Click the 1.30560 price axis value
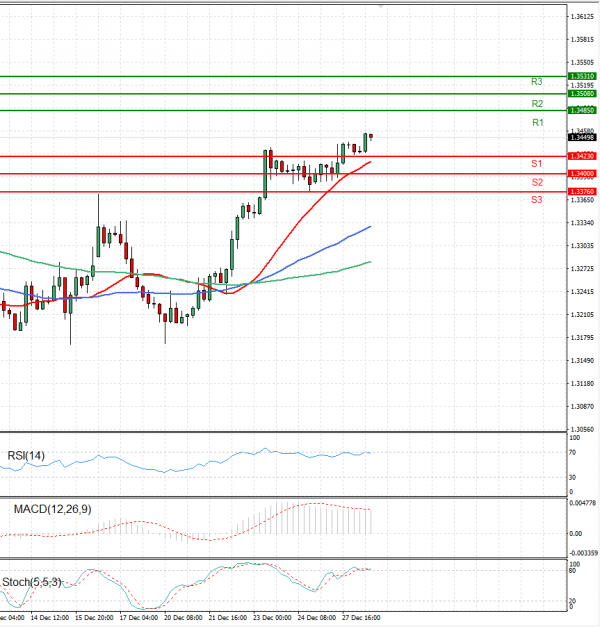 [x=582, y=429]
